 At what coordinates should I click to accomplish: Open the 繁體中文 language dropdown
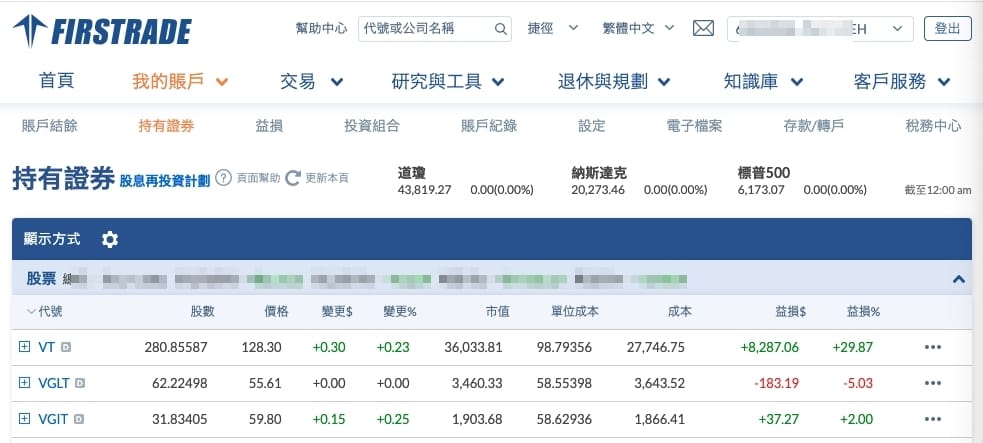(x=638, y=28)
